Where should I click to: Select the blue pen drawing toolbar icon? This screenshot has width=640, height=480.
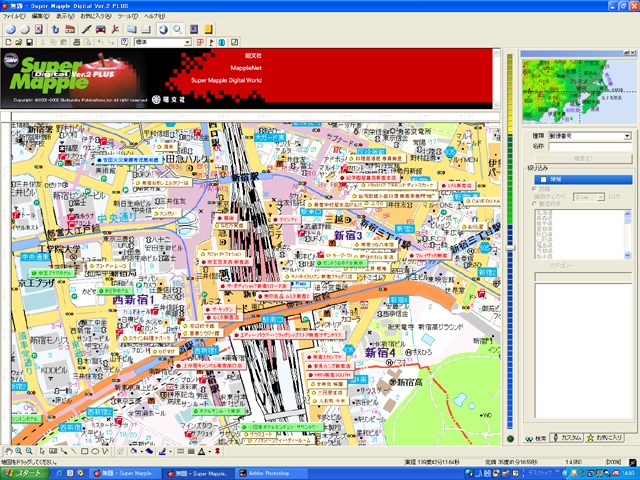[86, 29]
